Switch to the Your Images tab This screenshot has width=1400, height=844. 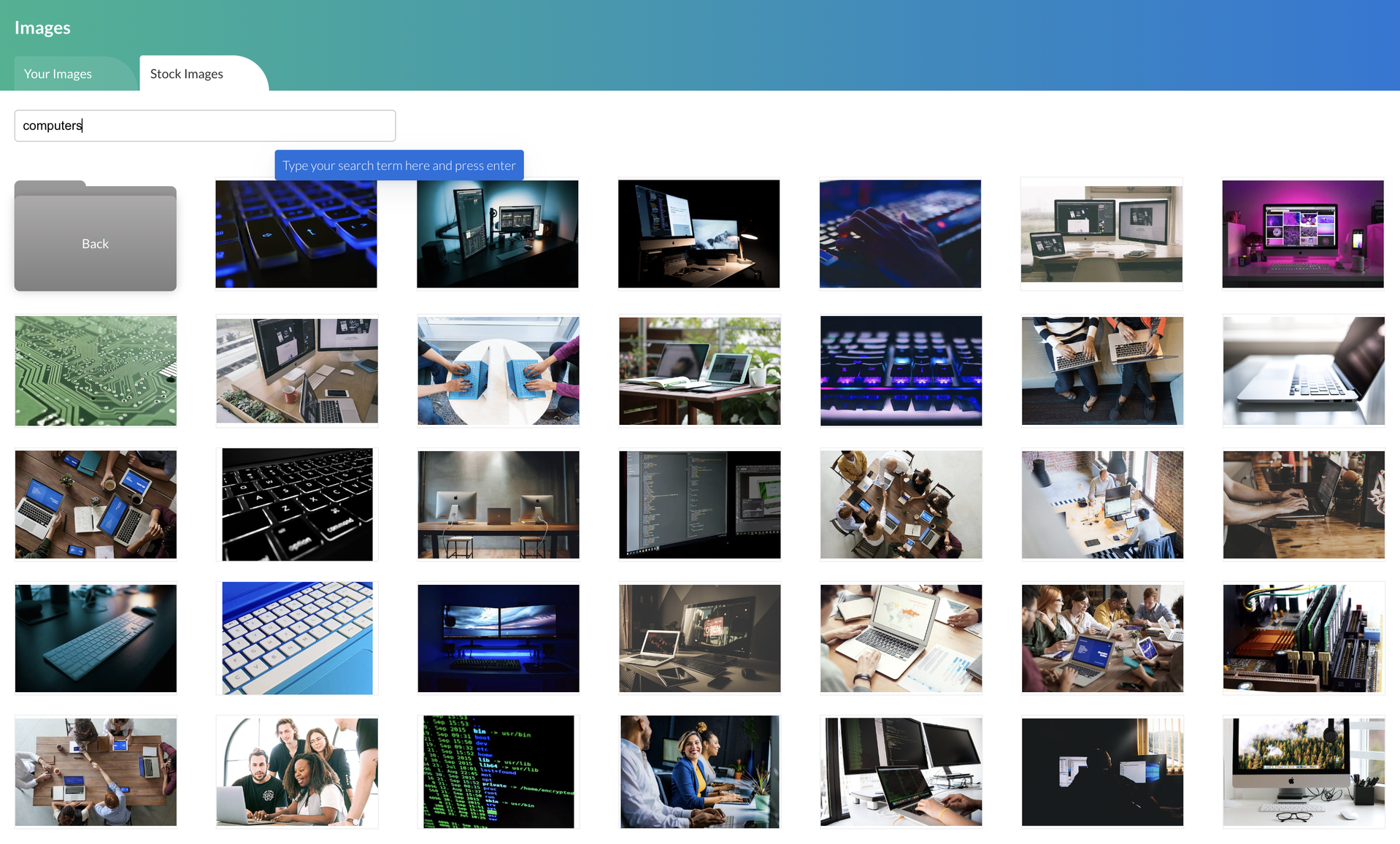[x=58, y=74]
